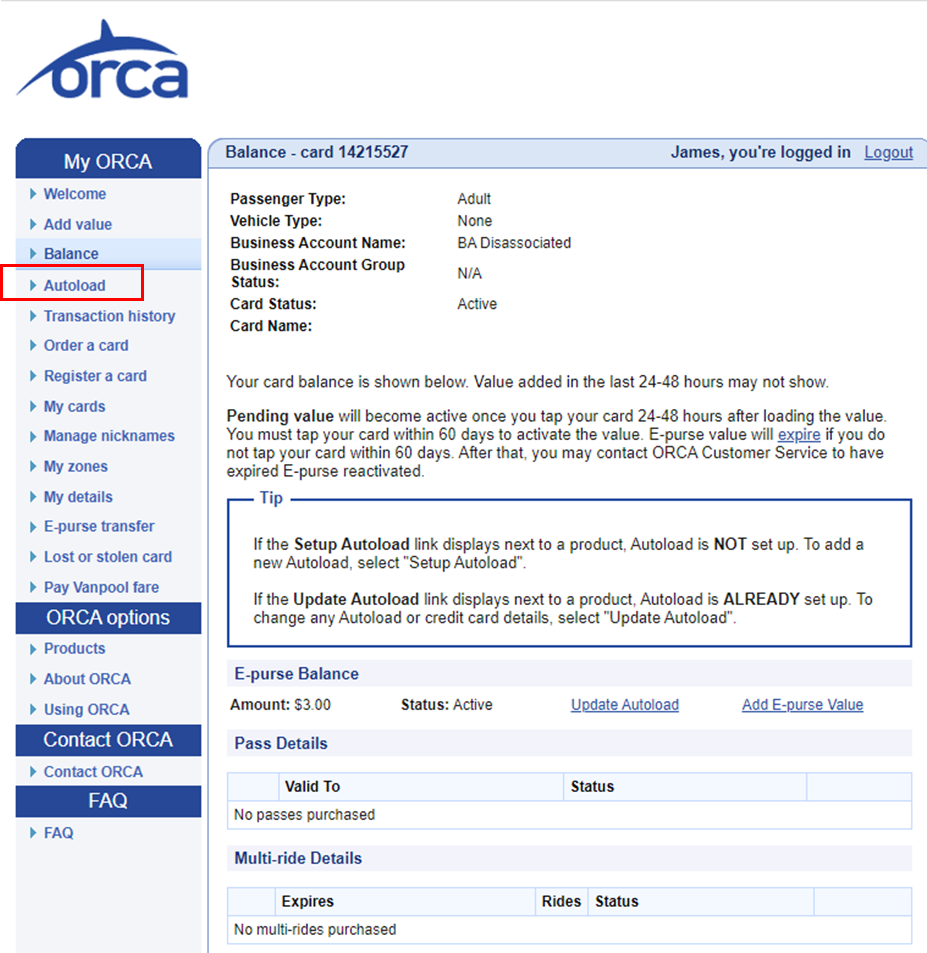Follow the expire link in the text
927x953 pixels.
point(799,435)
